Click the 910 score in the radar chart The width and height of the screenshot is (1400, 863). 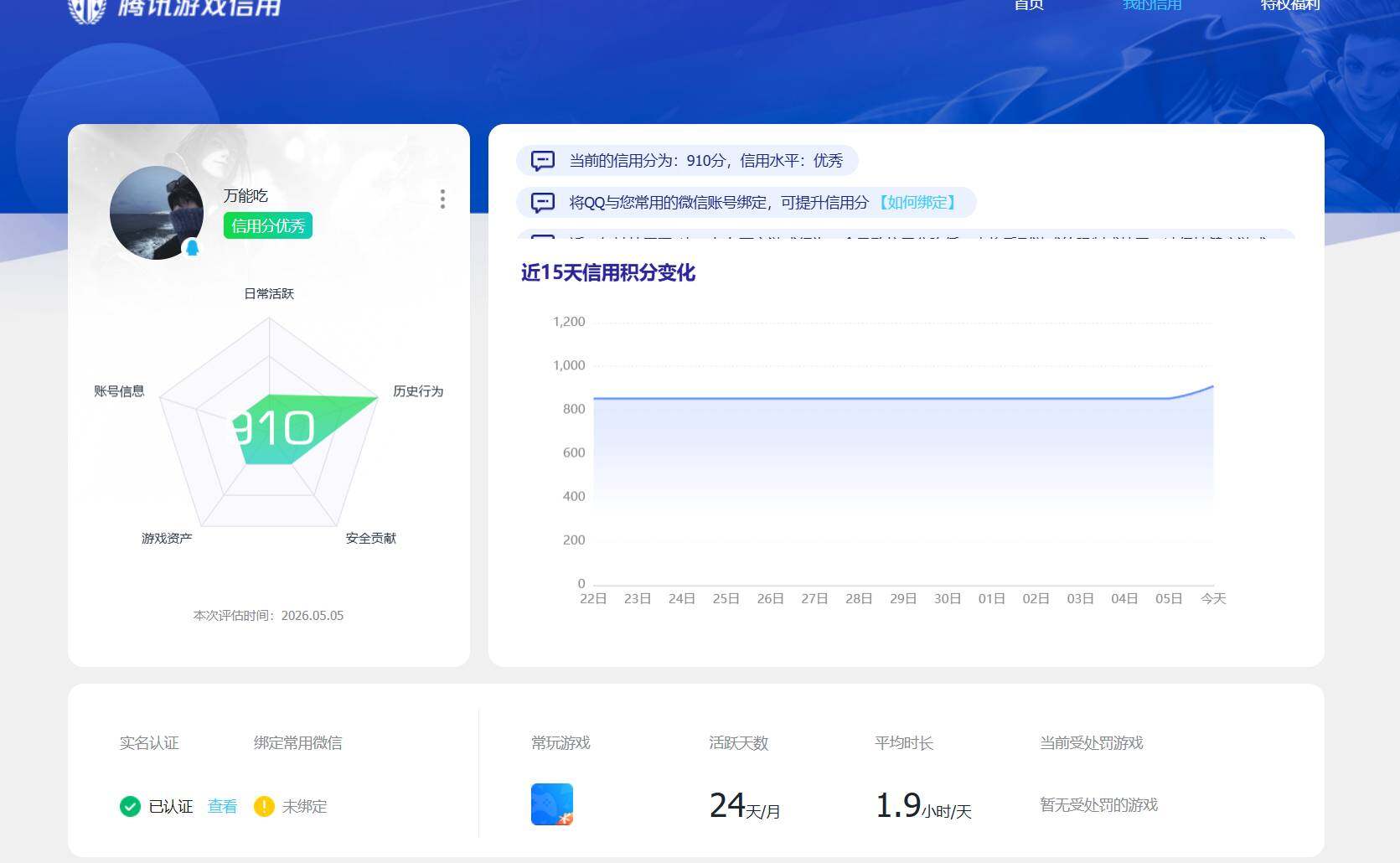[x=273, y=428]
